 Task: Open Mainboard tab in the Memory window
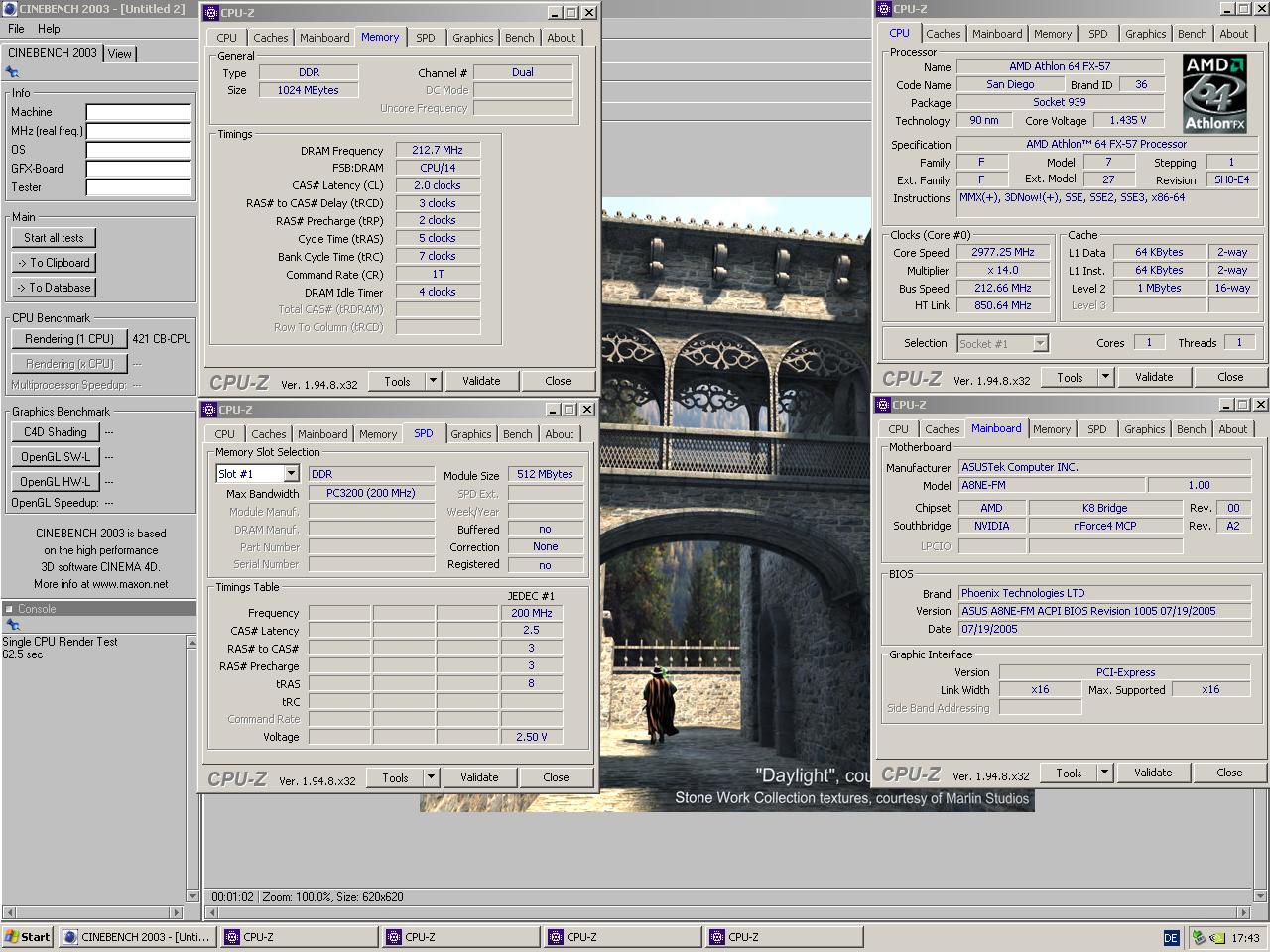point(324,38)
